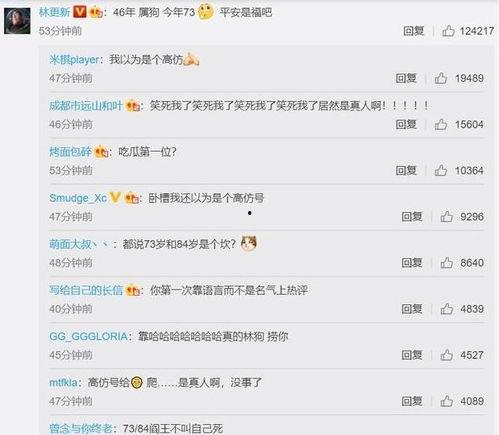This screenshot has width=499, height=435.
Task: Like mtfkla's comment with 4089 likes
Action: [x=446, y=401]
